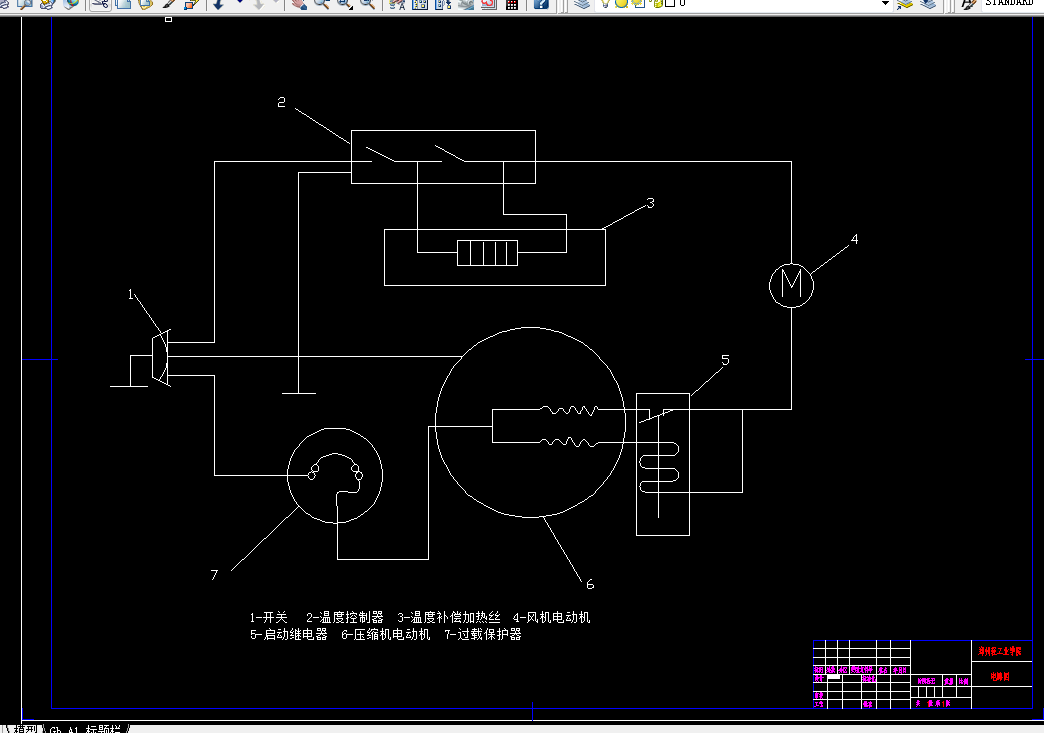Click the Help question mark icon
Viewport: 1044px width, 733px height.
[541, 3]
